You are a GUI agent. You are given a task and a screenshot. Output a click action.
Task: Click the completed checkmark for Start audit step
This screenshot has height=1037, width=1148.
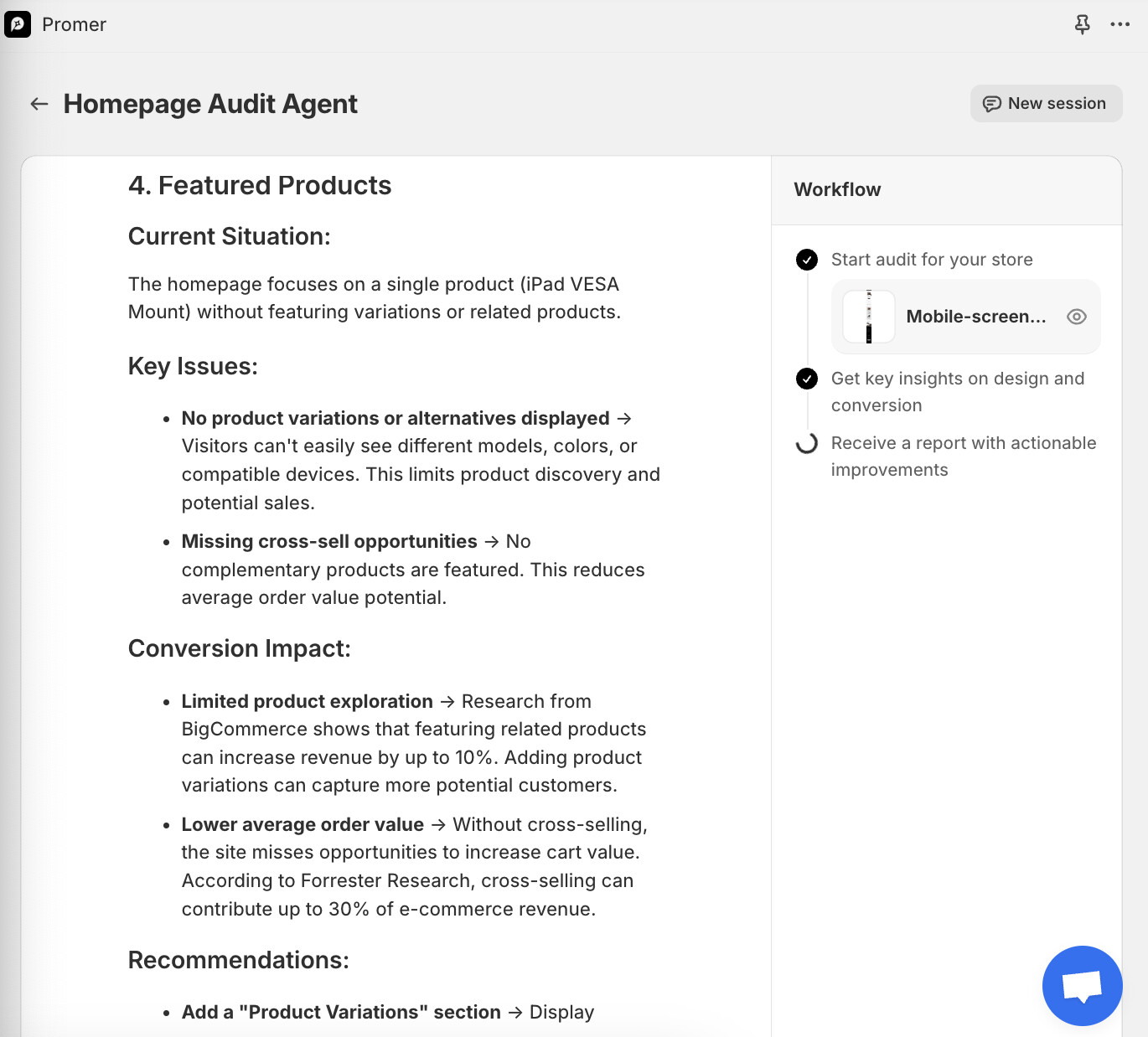click(807, 260)
